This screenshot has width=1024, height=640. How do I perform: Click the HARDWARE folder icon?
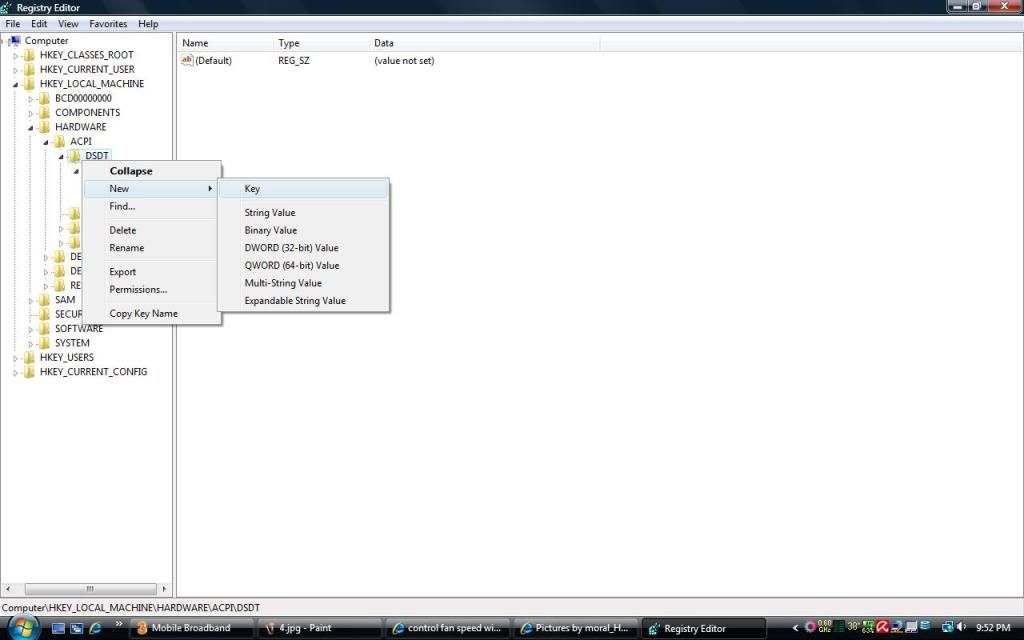click(44, 127)
